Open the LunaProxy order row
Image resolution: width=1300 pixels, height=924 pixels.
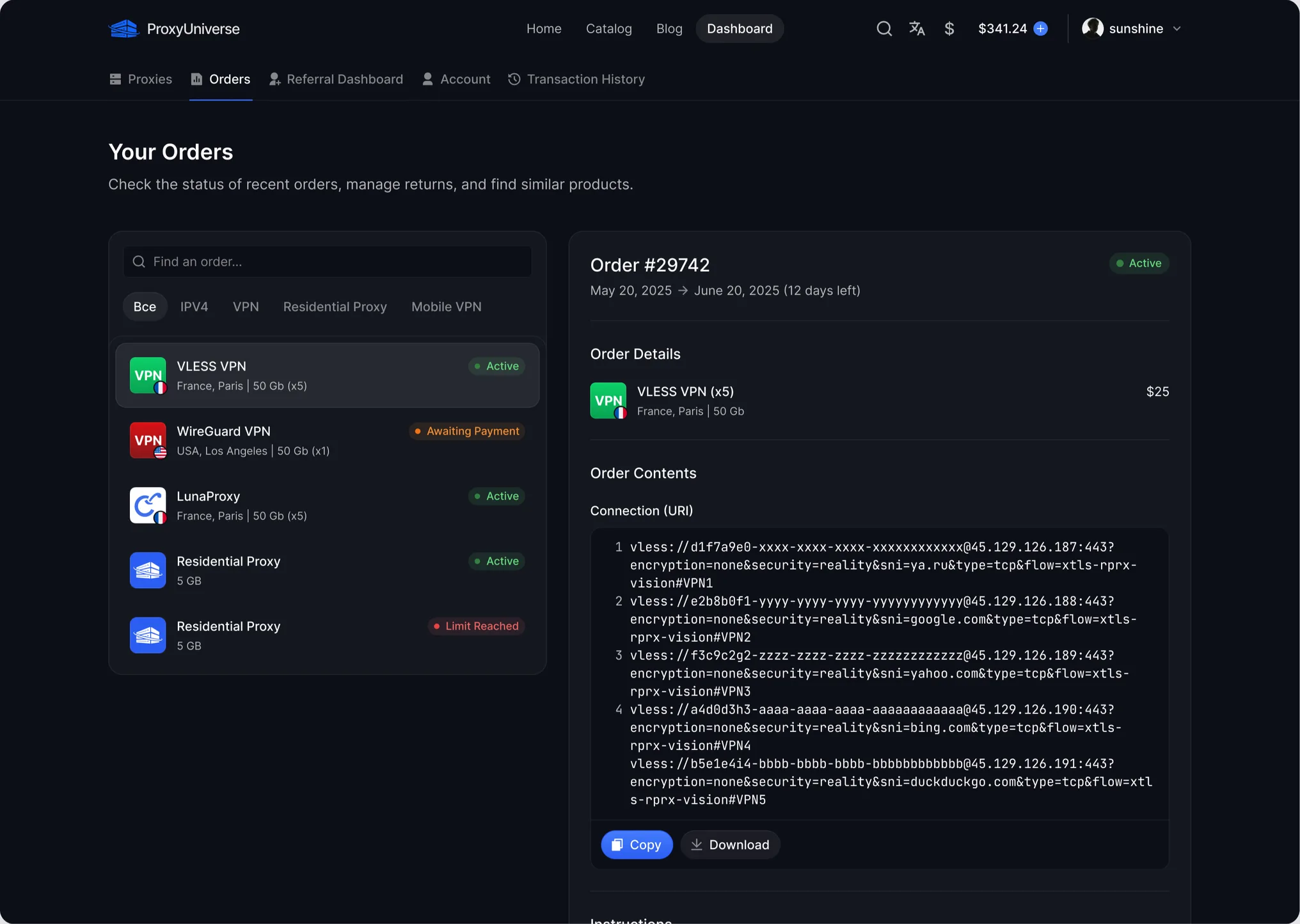coord(328,506)
